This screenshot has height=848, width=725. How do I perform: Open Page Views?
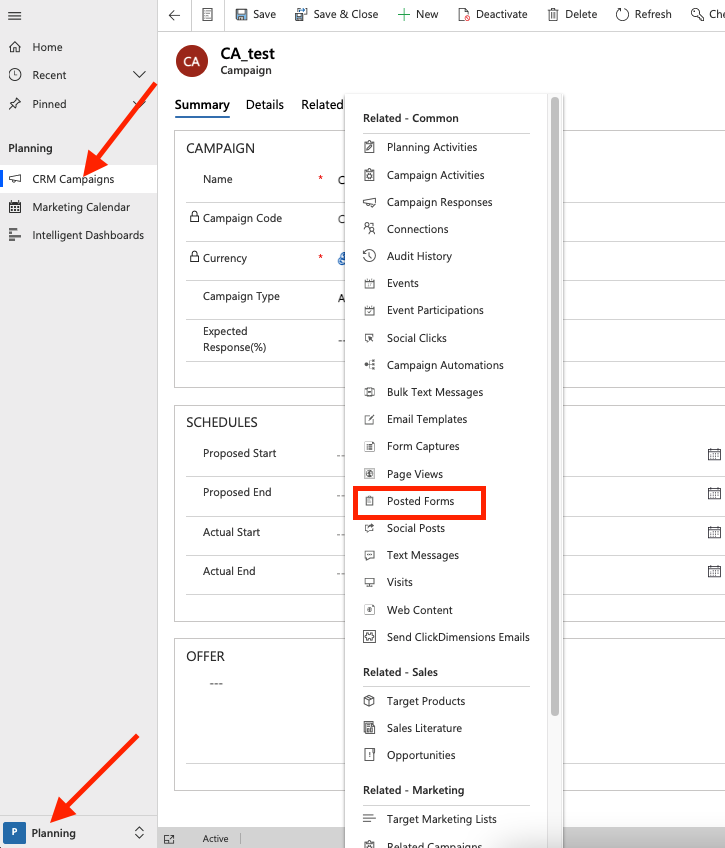point(414,474)
